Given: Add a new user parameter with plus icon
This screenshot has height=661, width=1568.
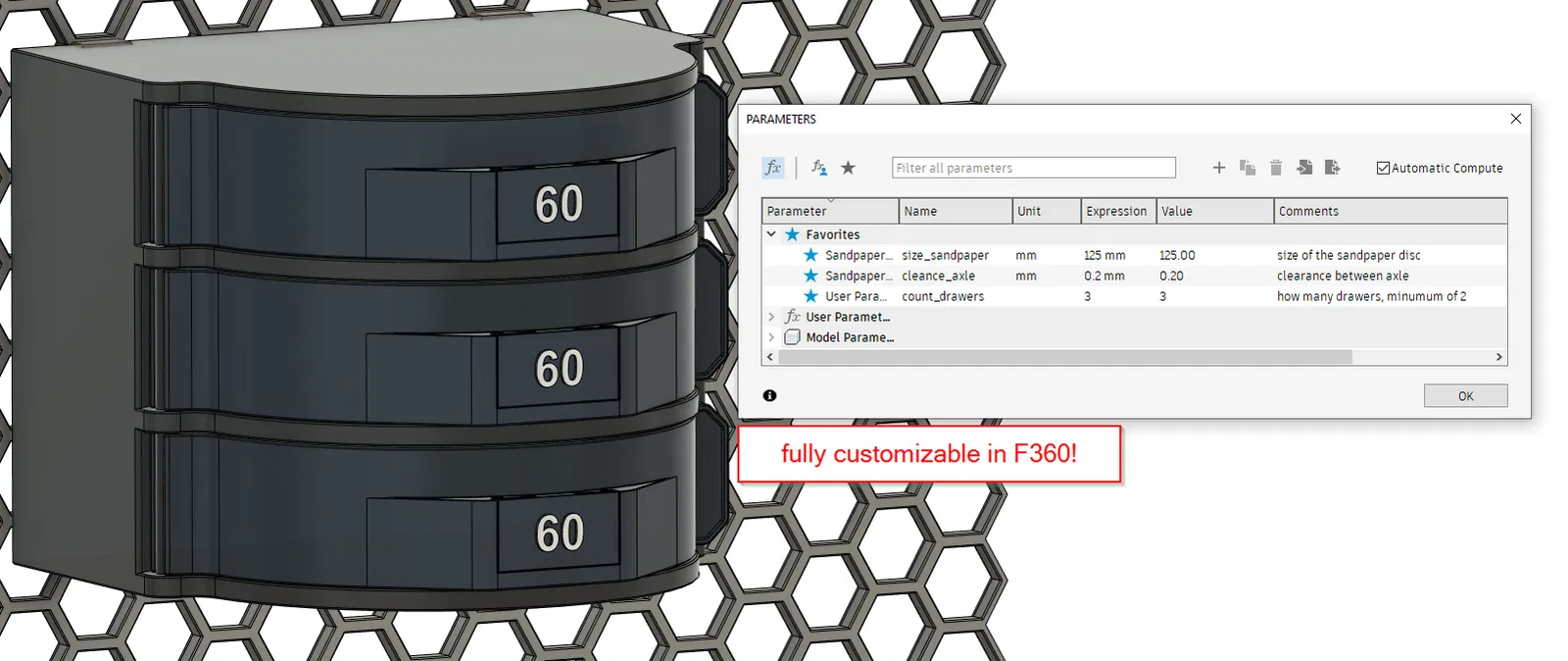Looking at the screenshot, I should [x=1219, y=168].
